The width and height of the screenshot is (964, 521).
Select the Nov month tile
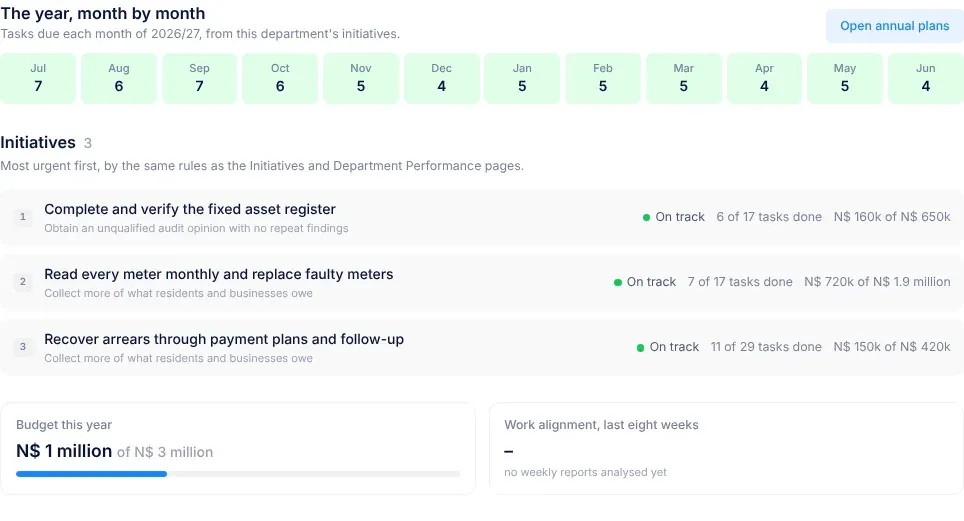pos(361,78)
